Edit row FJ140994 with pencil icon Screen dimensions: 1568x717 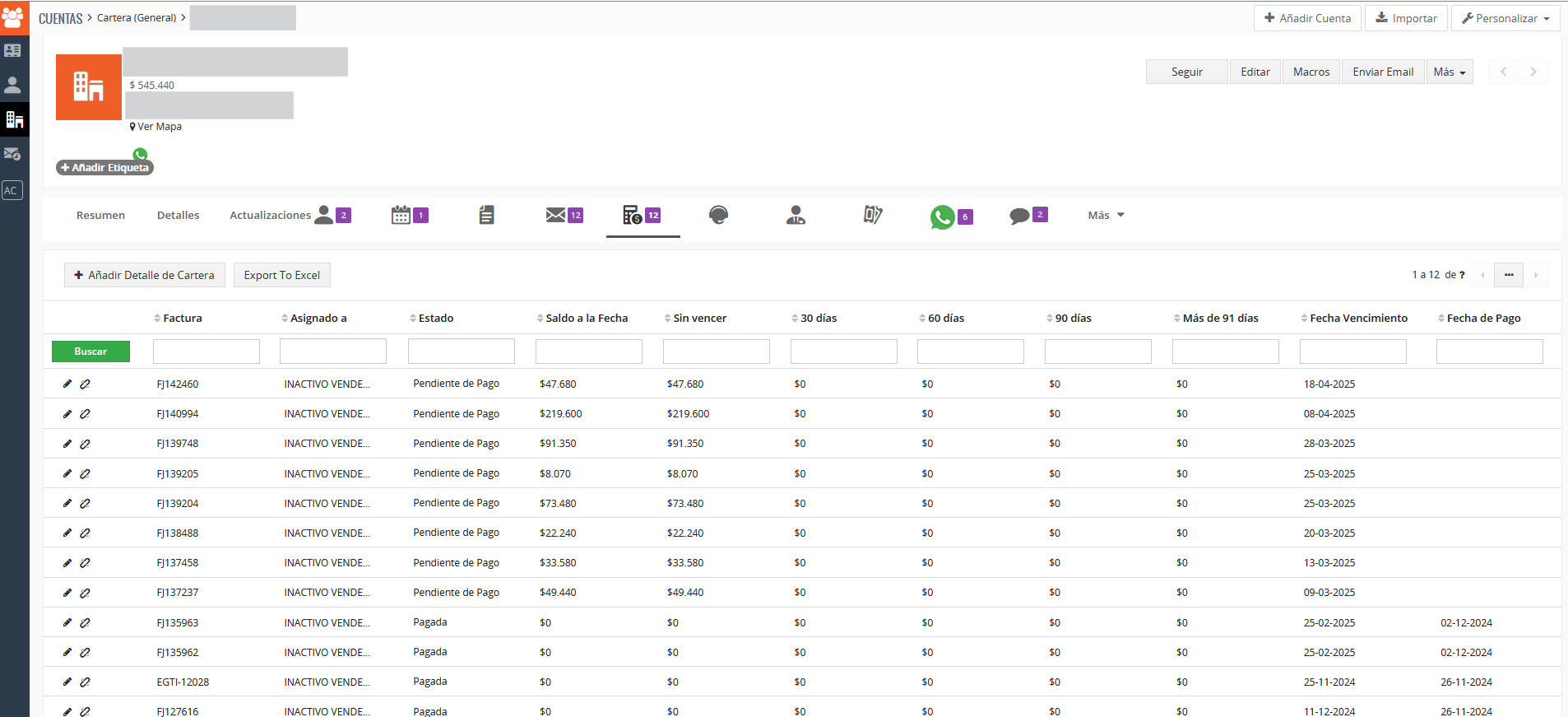tap(67, 413)
